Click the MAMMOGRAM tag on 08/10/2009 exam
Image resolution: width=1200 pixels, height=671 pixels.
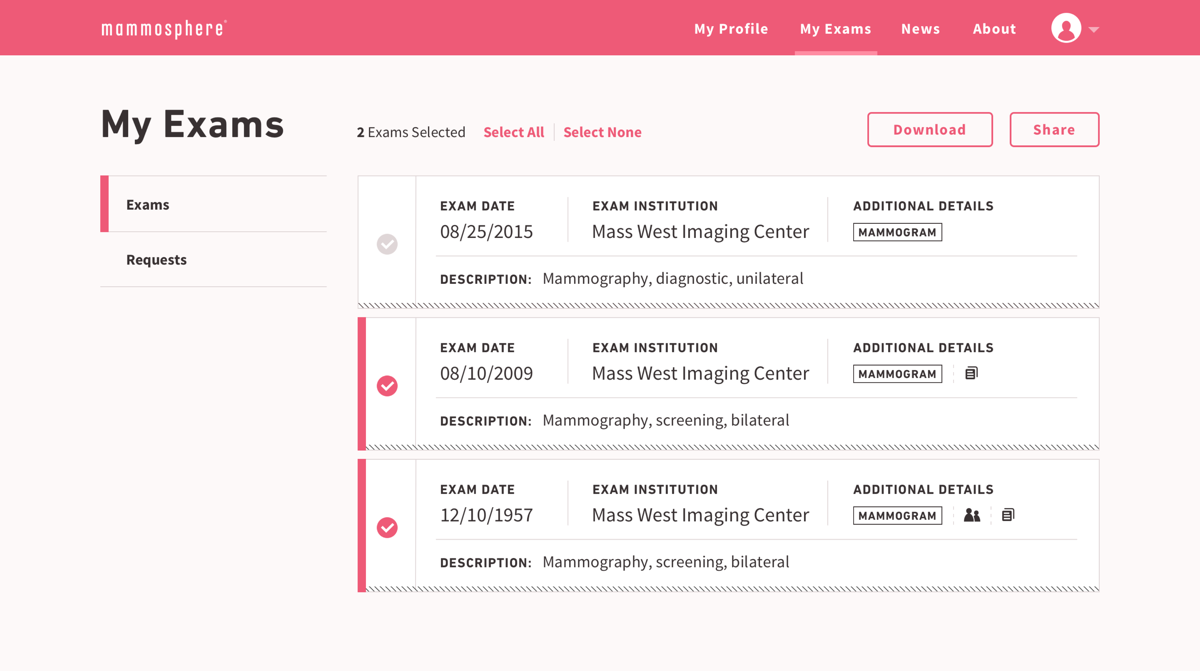point(897,374)
